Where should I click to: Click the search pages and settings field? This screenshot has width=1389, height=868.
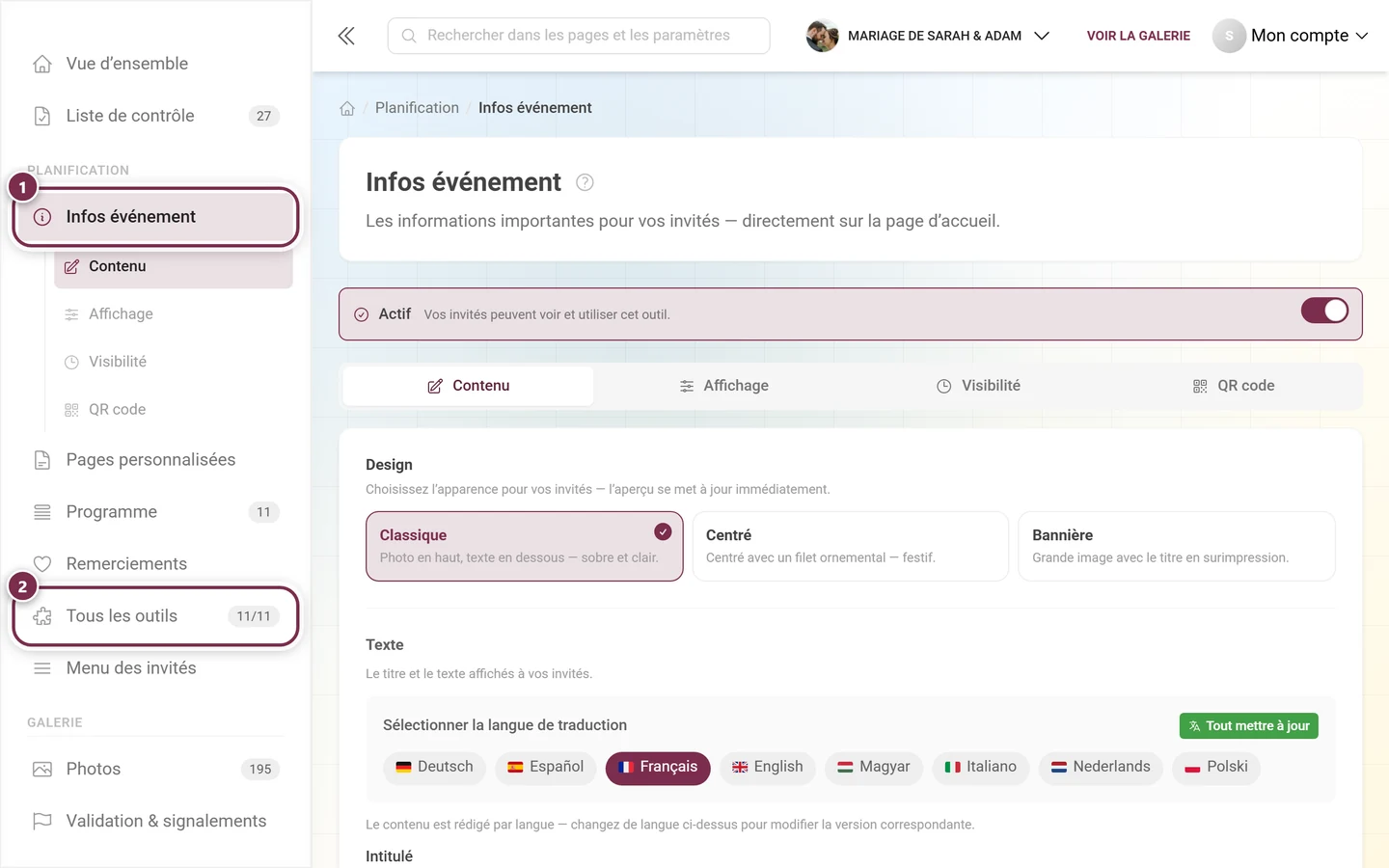pyautogui.click(x=579, y=36)
